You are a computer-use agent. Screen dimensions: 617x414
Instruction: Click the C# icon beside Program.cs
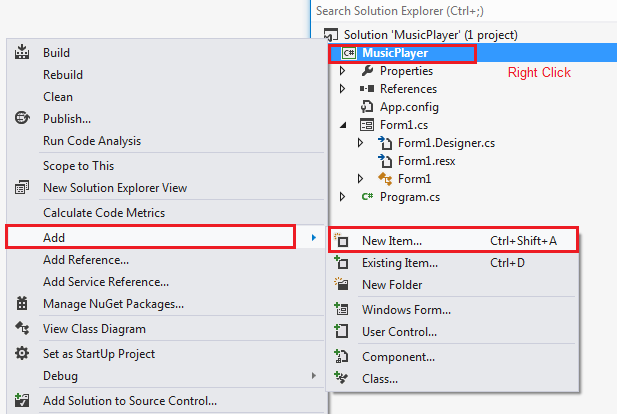click(x=367, y=196)
